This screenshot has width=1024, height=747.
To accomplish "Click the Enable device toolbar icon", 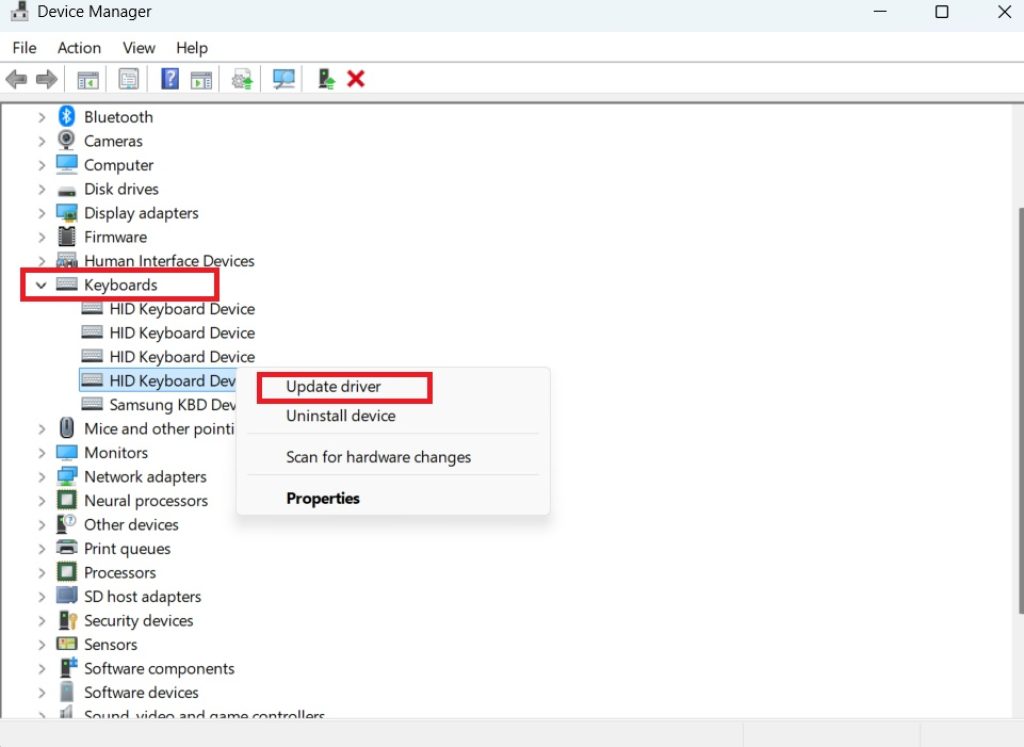I will 326,79.
